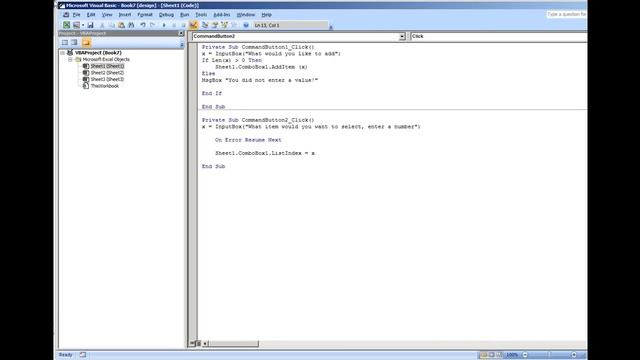This screenshot has width=640, height=360.
Task: Open the File menu
Action: click(76, 15)
